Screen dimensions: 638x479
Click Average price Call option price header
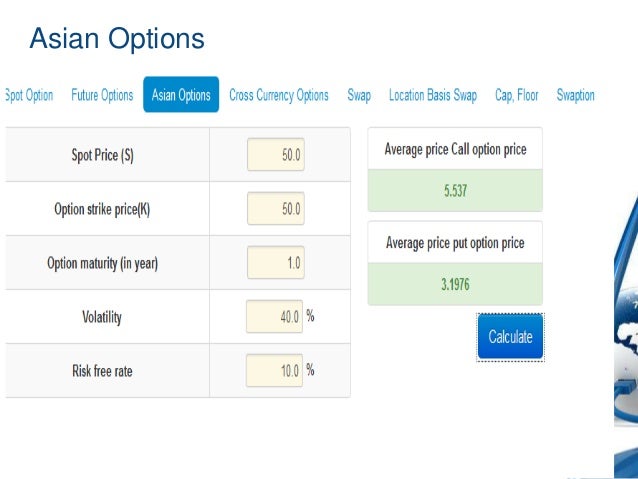pyautogui.click(x=455, y=149)
